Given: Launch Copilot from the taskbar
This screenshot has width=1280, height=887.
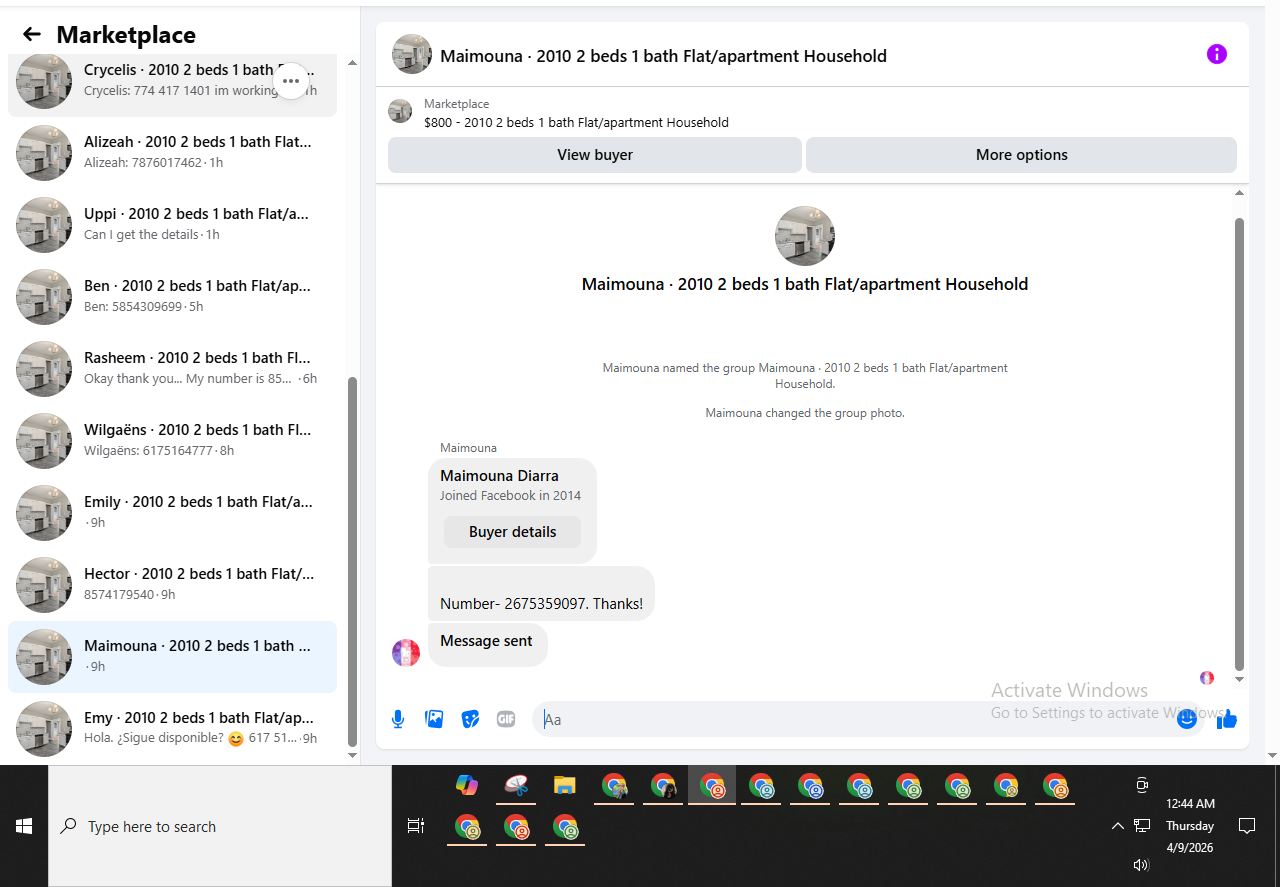Looking at the screenshot, I should click(467, 786).
